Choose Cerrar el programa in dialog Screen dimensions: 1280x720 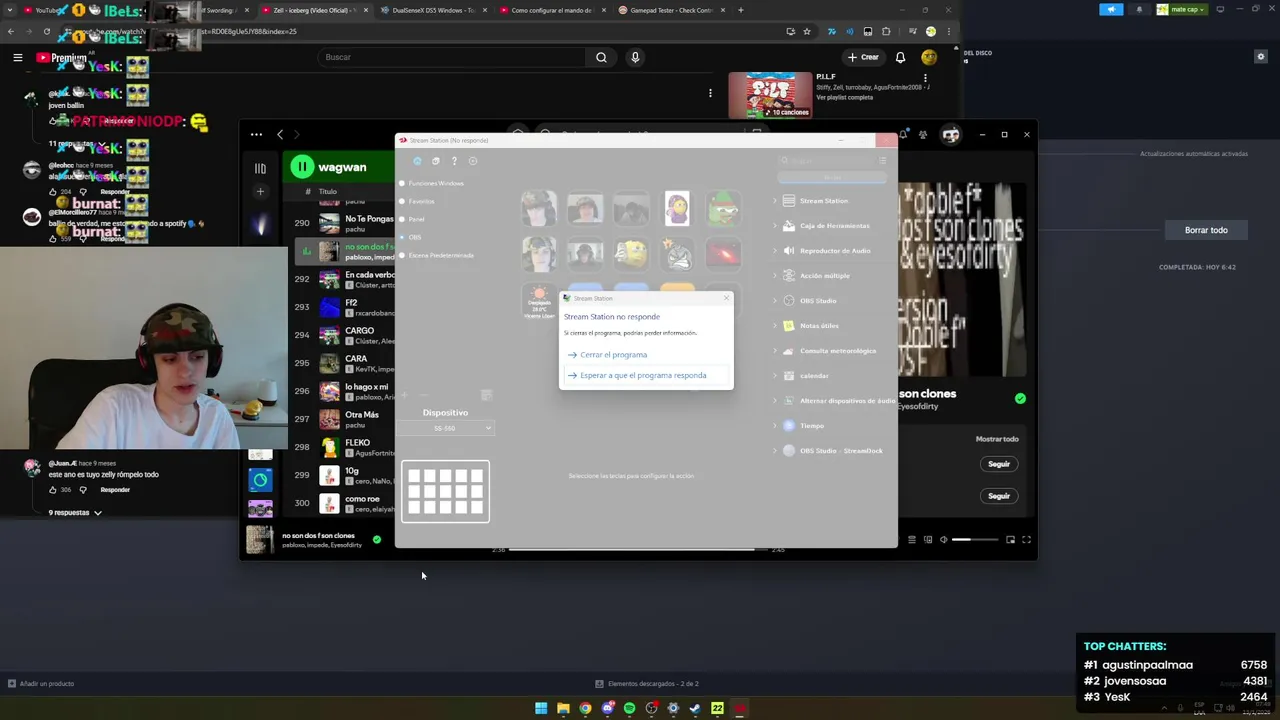point(613,355)
